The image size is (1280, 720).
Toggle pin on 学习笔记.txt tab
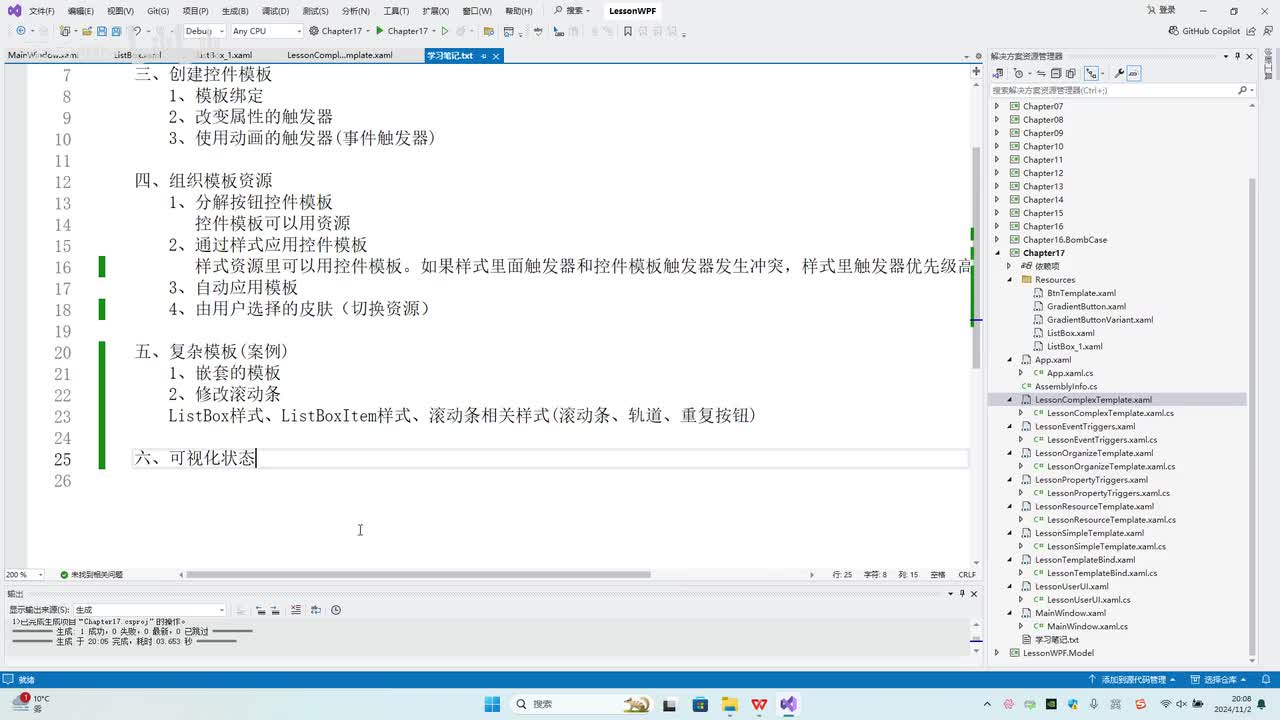484,56
